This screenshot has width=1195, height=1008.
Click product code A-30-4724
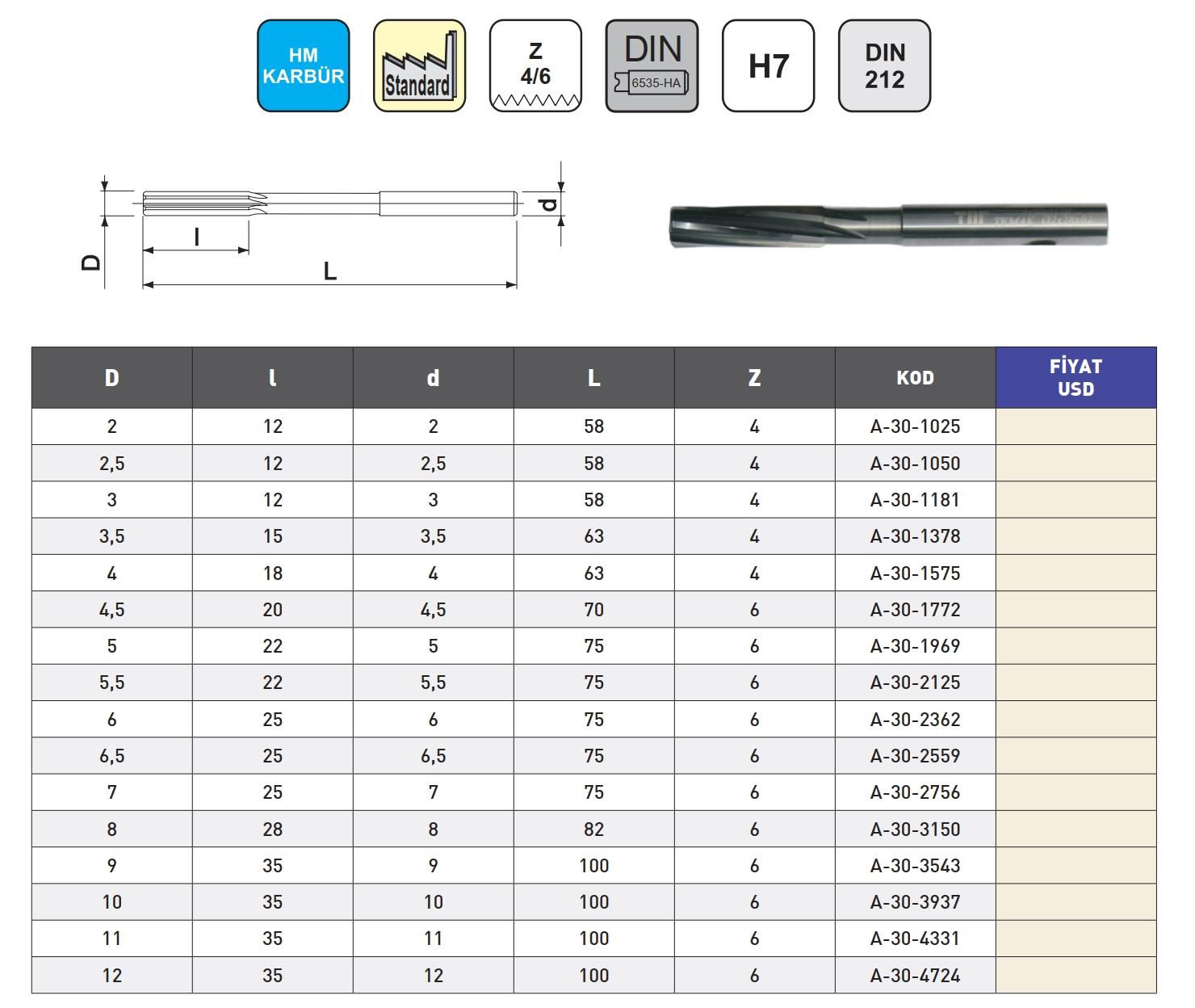coord(915,976)
